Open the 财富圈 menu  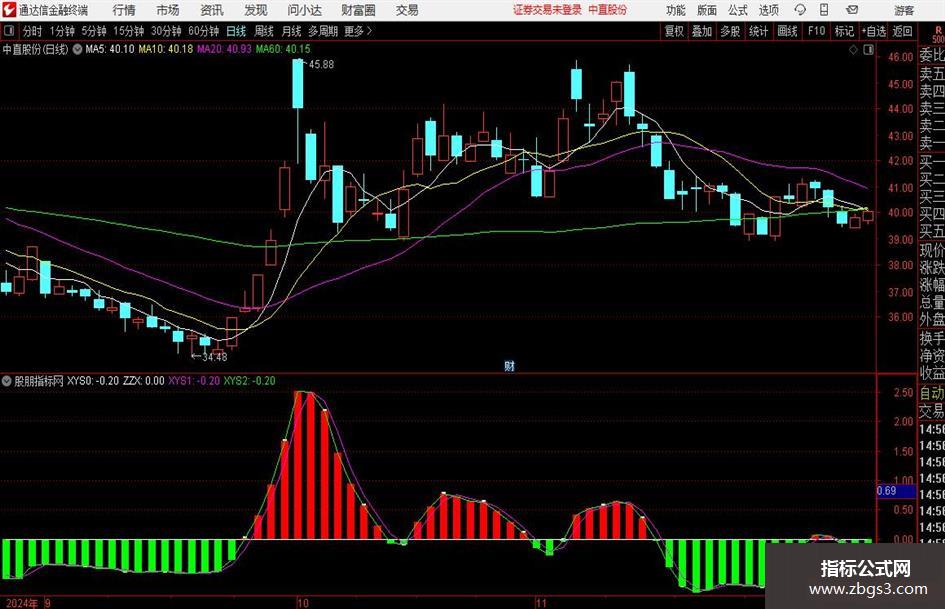[x=358, y=10]
